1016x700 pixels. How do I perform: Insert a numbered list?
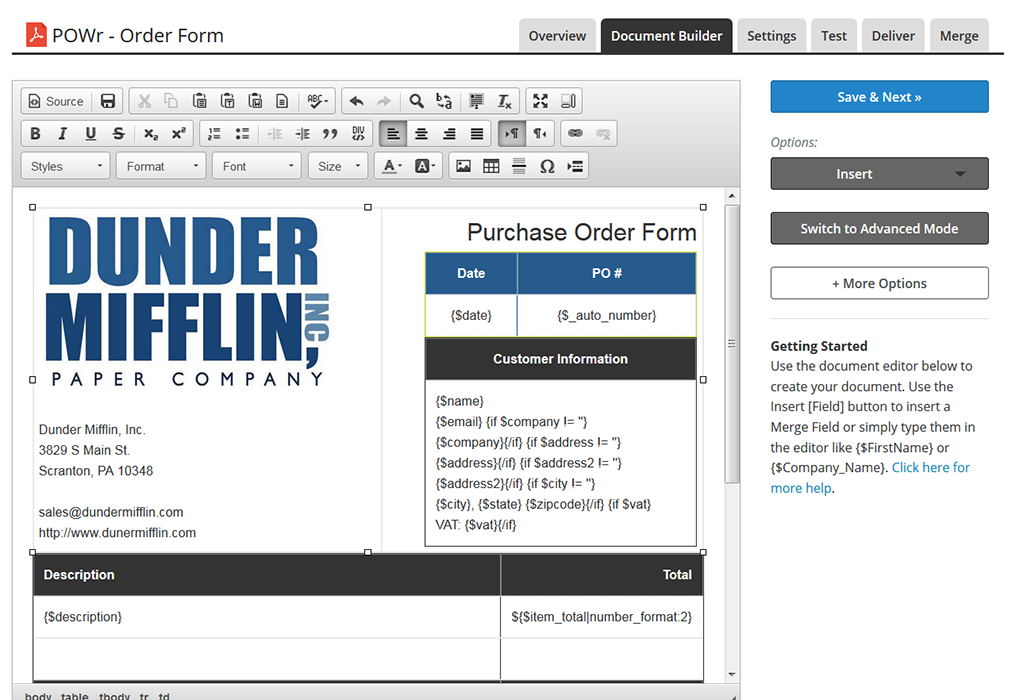[214, 134]
